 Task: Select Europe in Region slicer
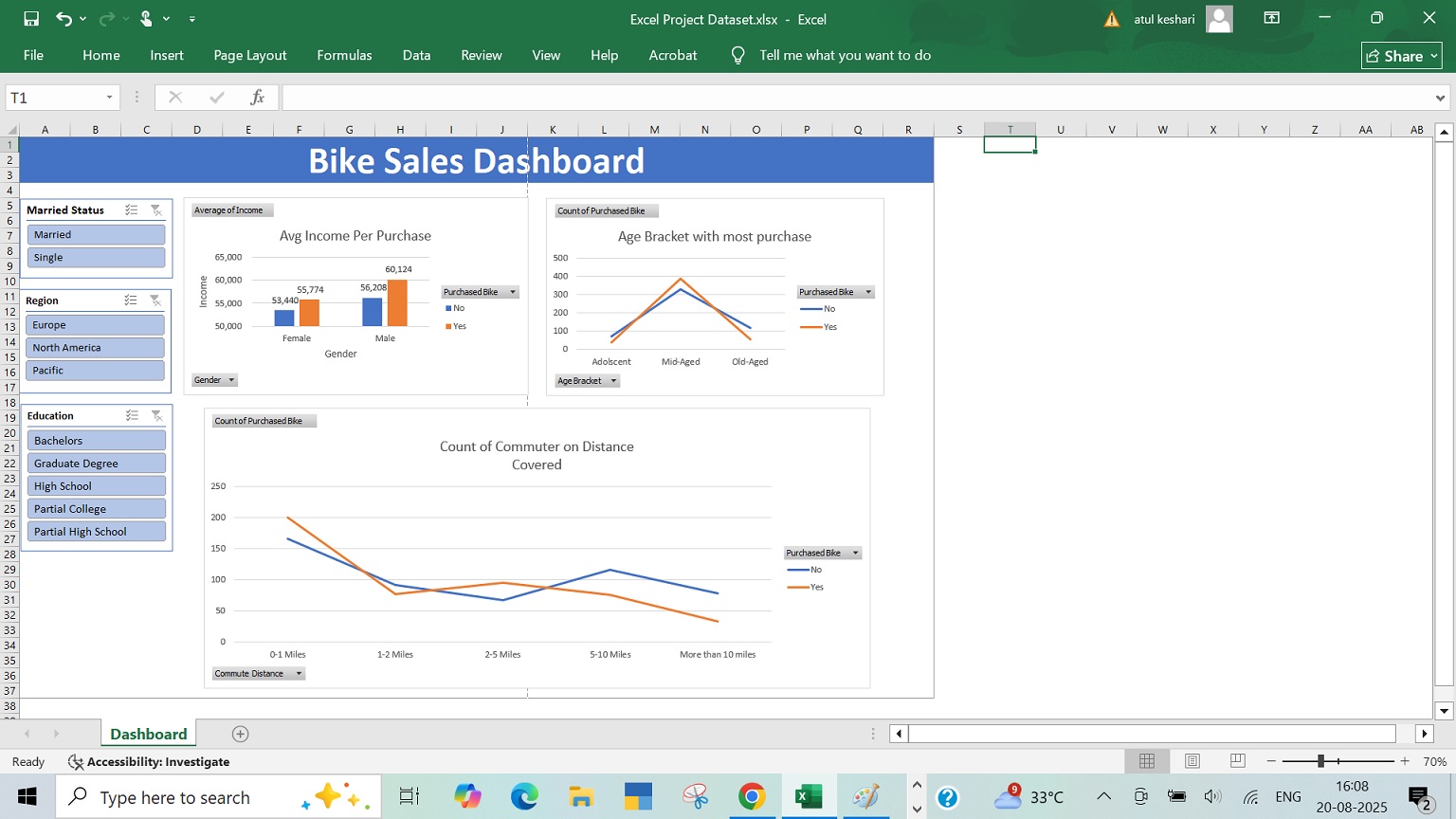coord(95,324)
